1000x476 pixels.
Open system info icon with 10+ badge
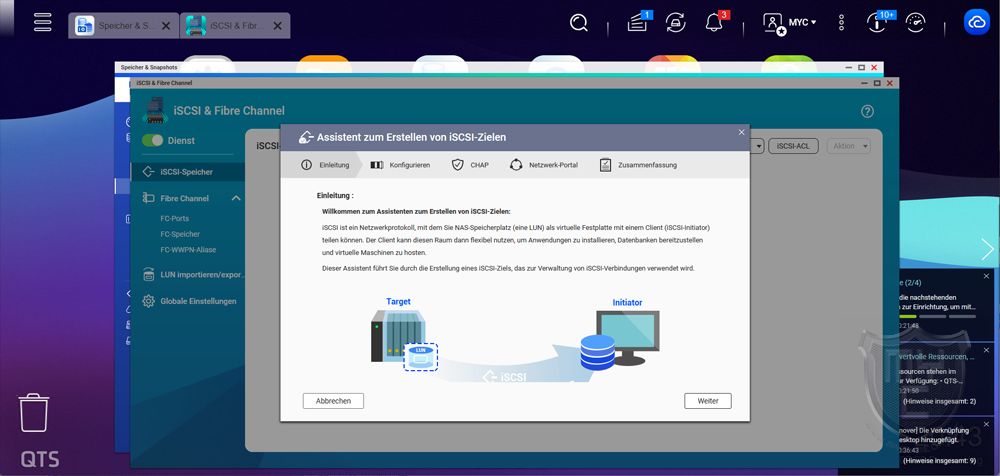coord(879,22)
